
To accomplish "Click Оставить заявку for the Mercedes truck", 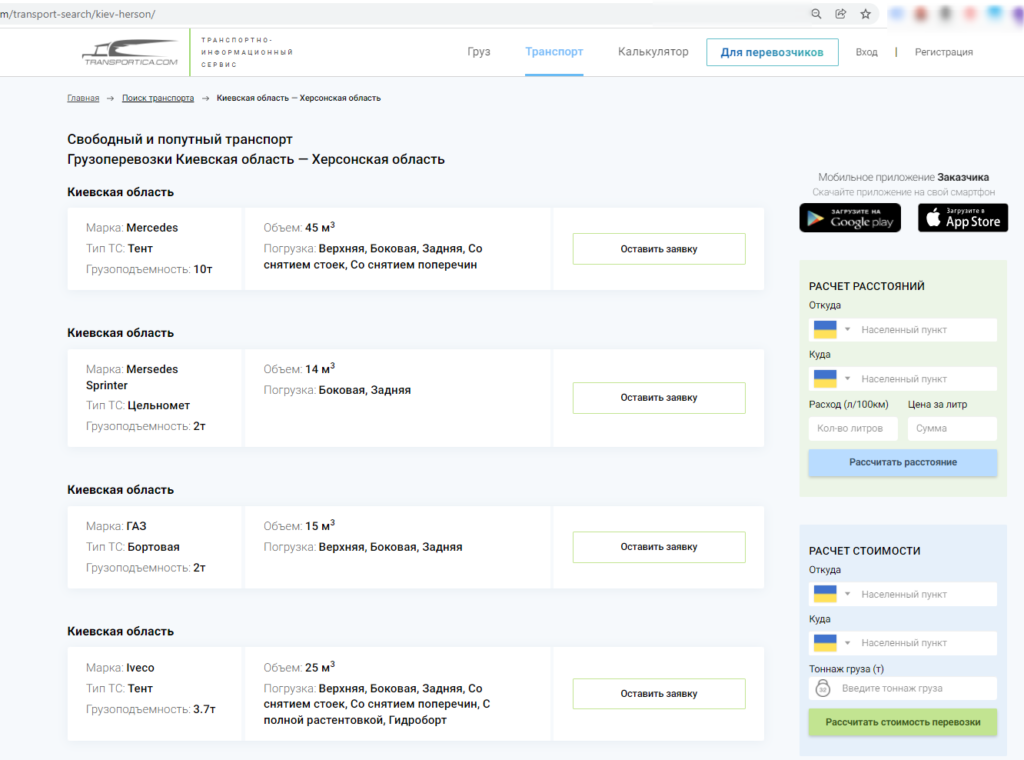I will pos(659,249).
